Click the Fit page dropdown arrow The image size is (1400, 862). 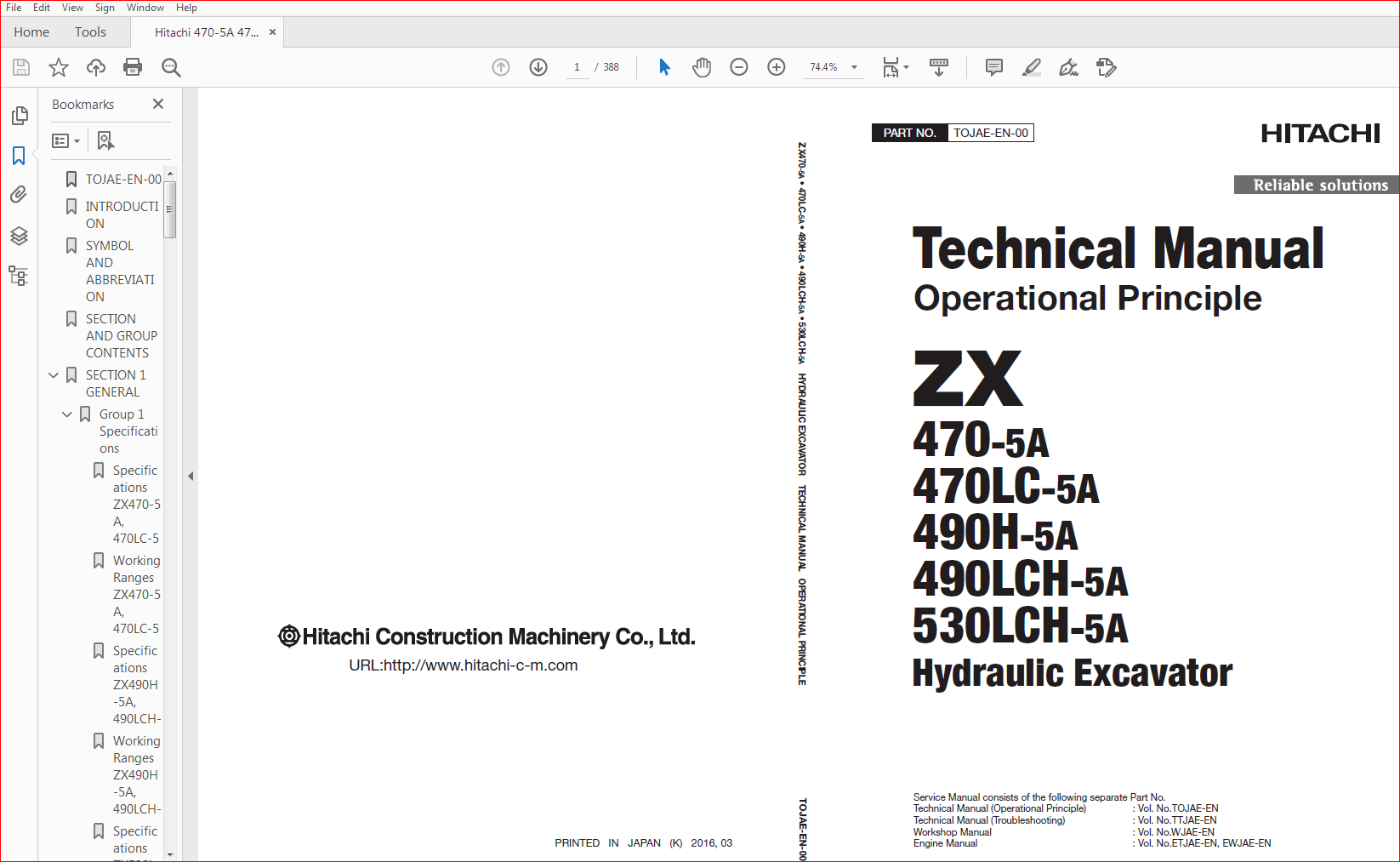point(906,67)
